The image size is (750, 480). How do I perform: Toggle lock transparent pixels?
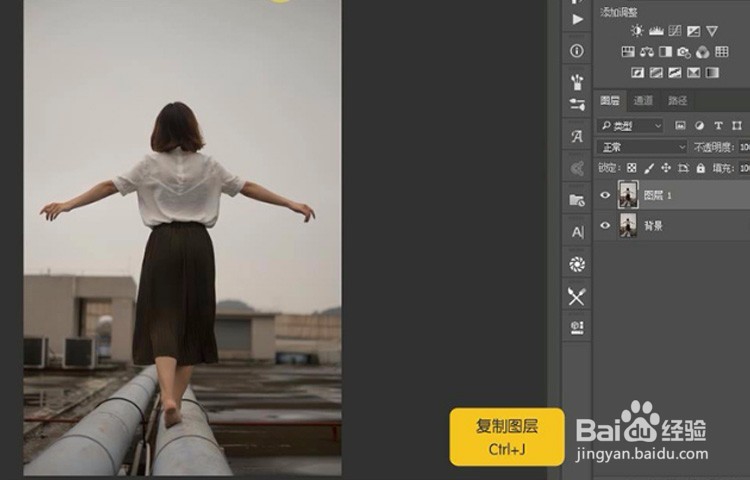(632, 168)
